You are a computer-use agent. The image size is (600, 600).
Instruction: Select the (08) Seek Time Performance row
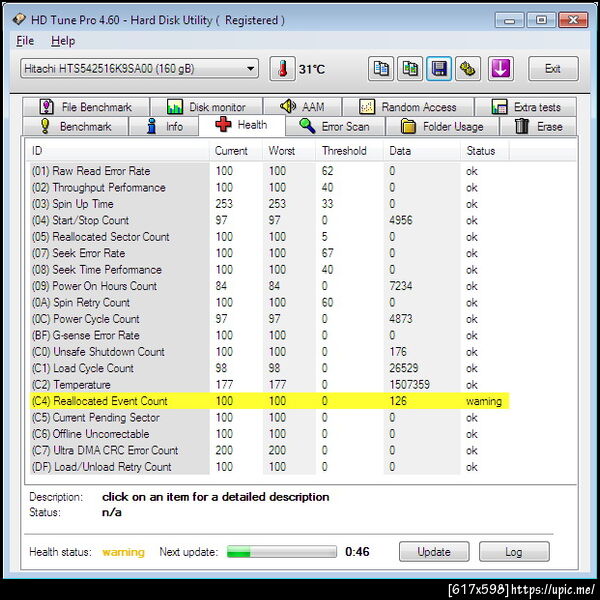pyautogui.click(x=270, y=270)
